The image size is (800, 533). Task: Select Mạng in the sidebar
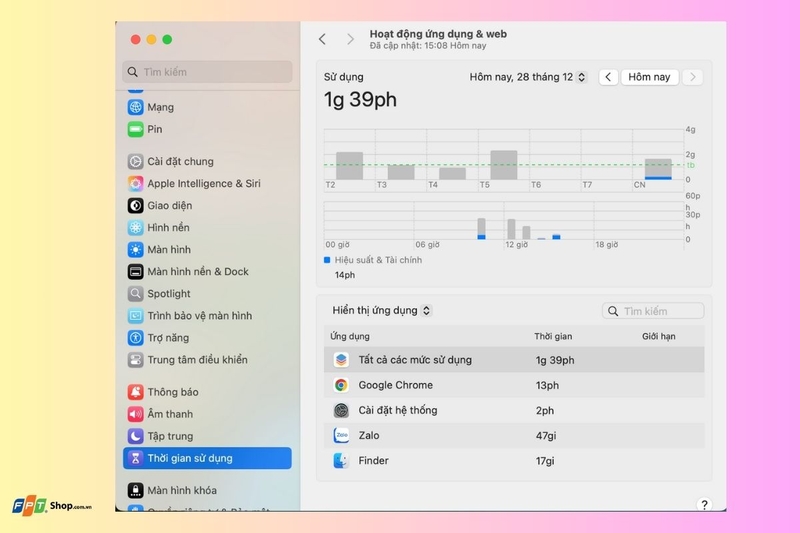(x=160, y=107)
